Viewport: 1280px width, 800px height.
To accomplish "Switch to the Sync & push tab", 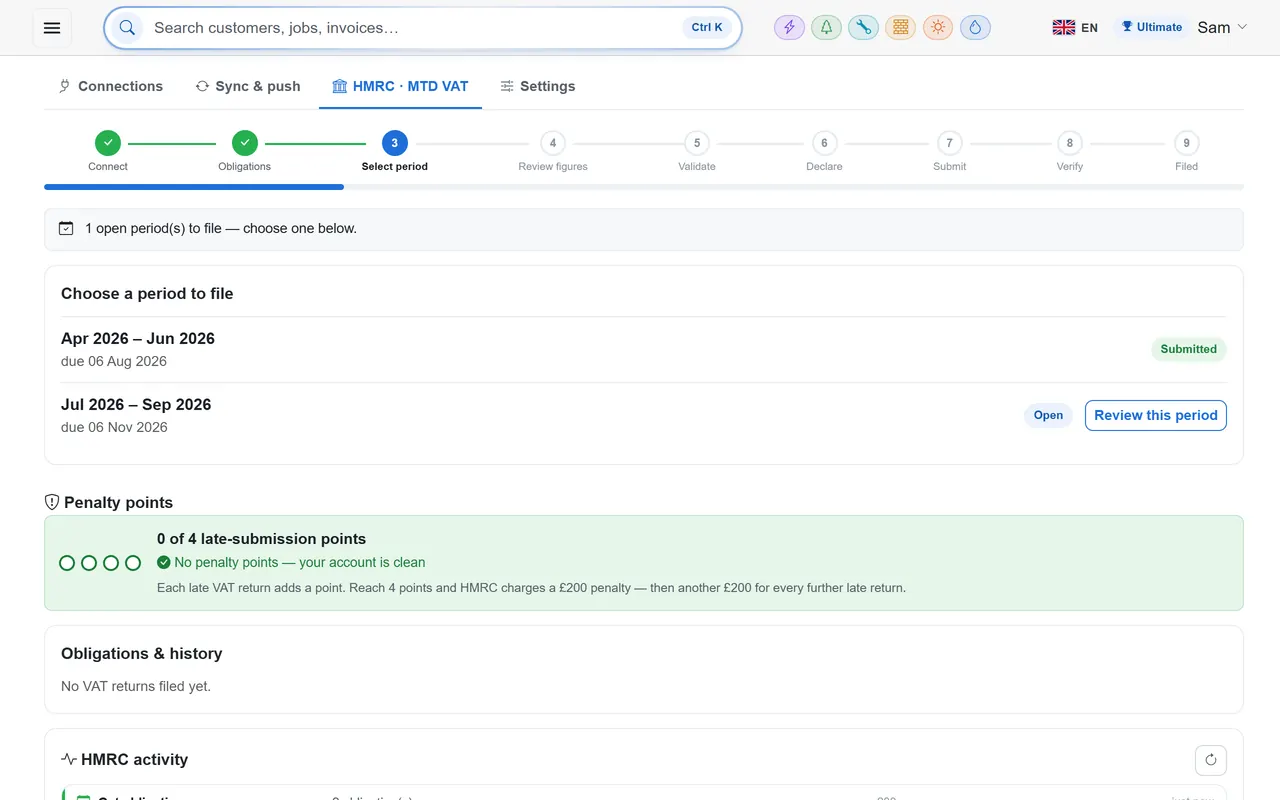I will click(248, 86).
